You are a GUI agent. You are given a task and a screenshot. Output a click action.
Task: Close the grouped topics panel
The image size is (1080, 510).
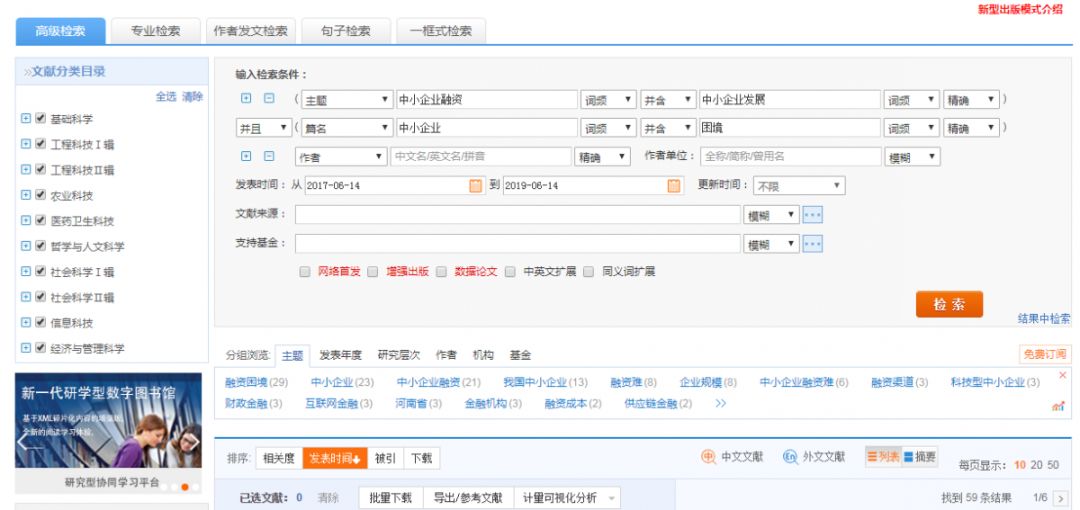click(x=1063, y=374)
